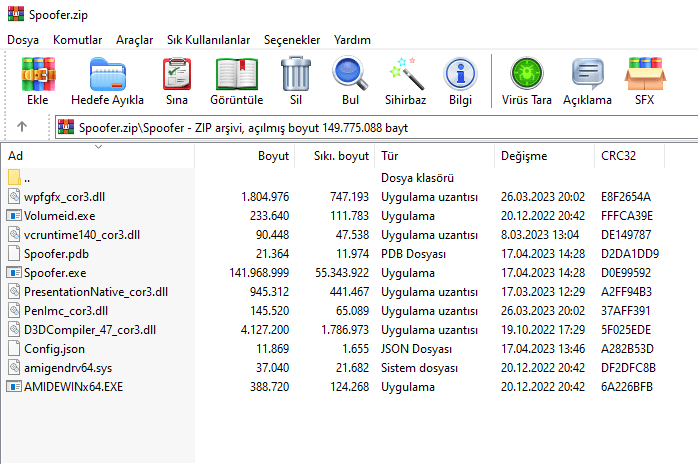The height and width of the screenshot is (464, 698).
Task: Select the D3DCompiler_47_cor3.dll file icon
Action: (x=14, y=330)
